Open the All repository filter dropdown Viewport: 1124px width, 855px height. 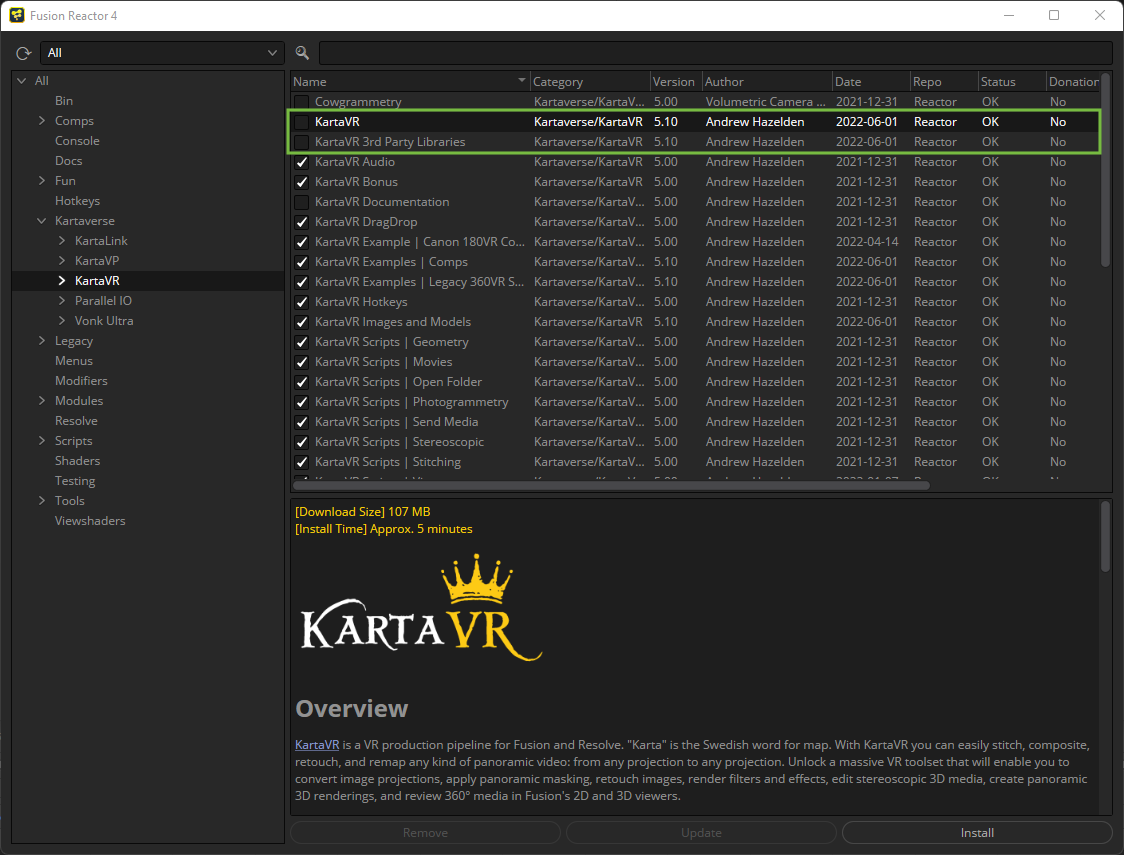[x=162, y=53]
